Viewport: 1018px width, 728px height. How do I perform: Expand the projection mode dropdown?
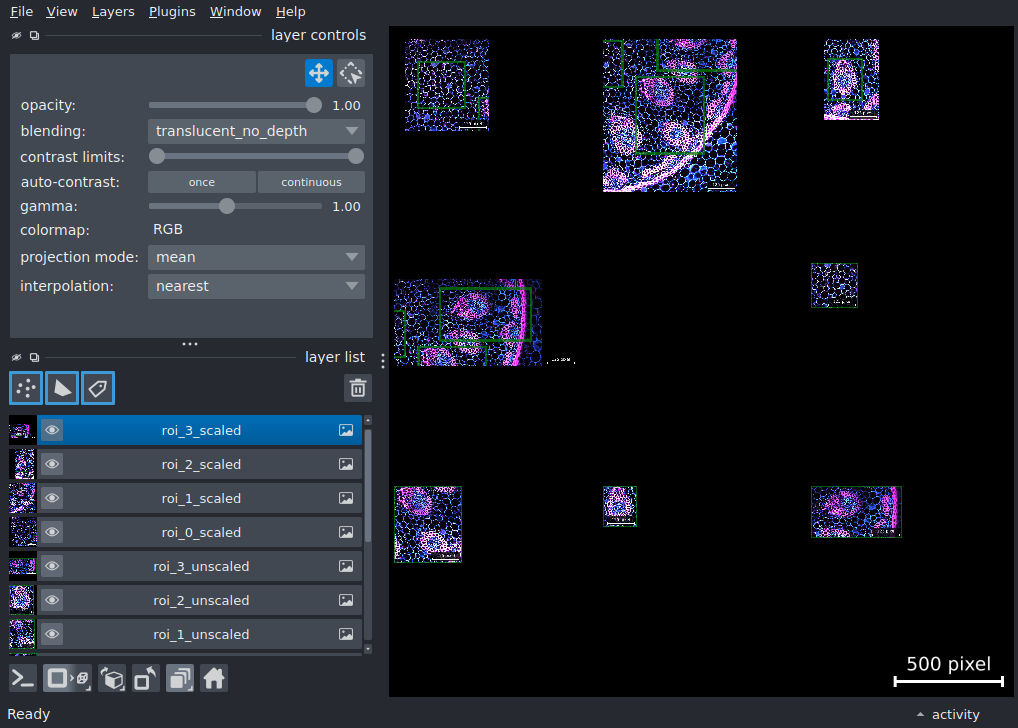point(256,257)
